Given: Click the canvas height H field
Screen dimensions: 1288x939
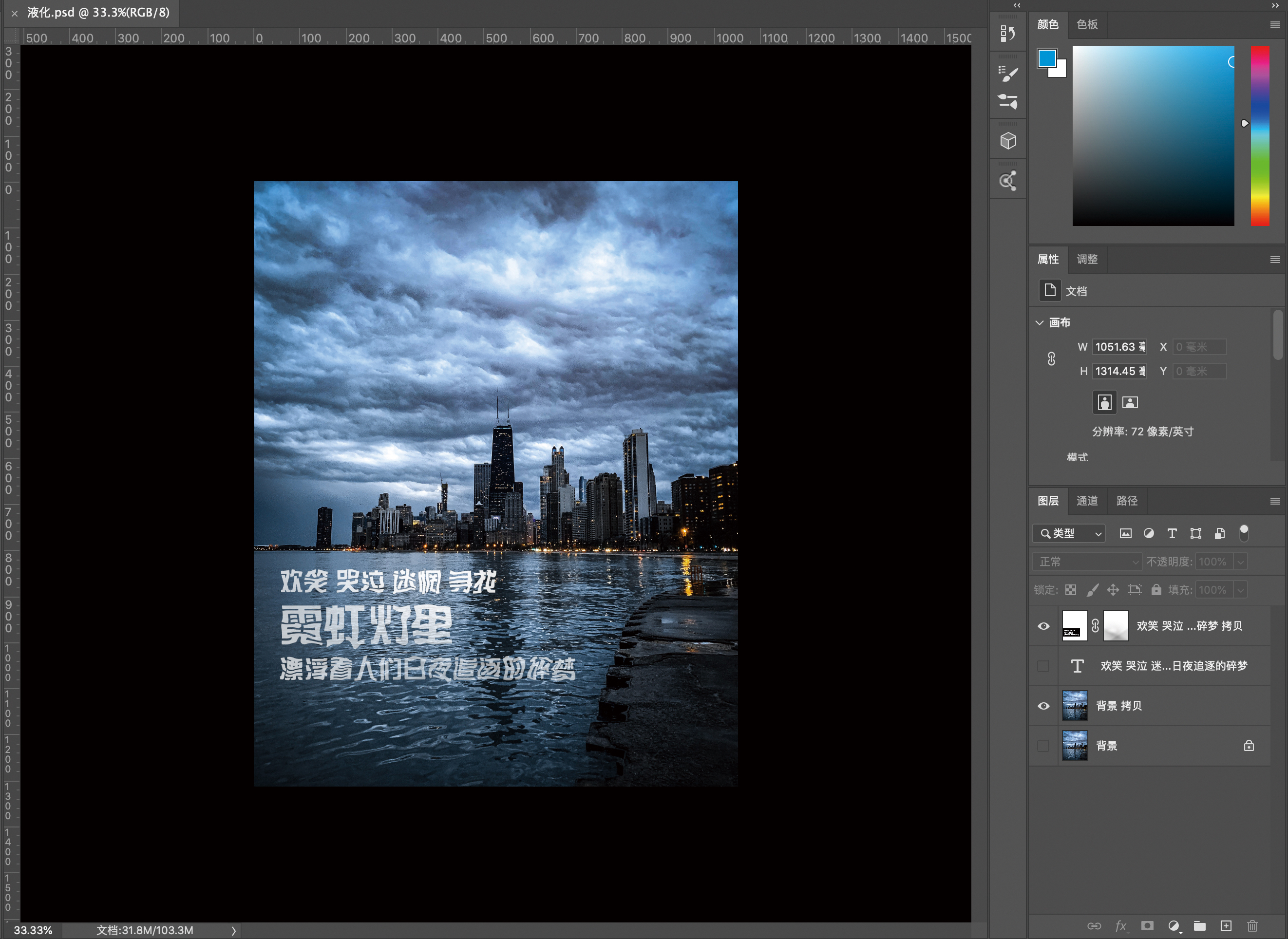Looking at the screenshot, I should pyautogui.click(x=1119, y=371).
